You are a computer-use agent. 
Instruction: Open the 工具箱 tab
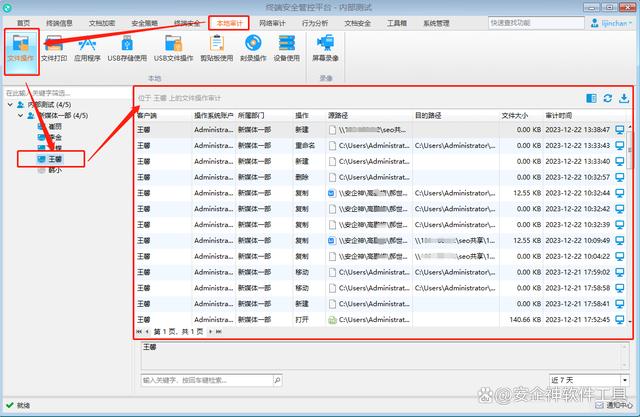pos(397,23)
